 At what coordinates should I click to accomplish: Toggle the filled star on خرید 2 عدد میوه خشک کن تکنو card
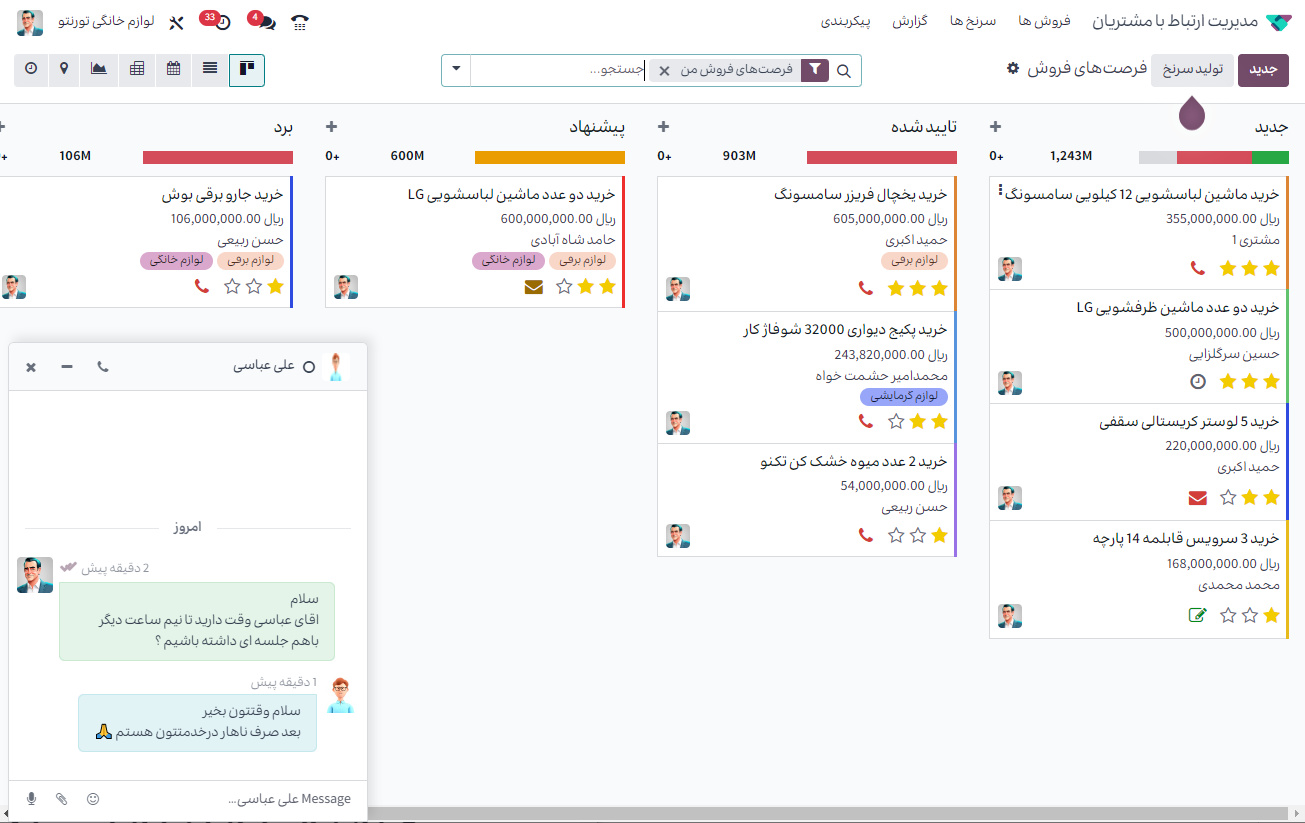coord(939,535)
